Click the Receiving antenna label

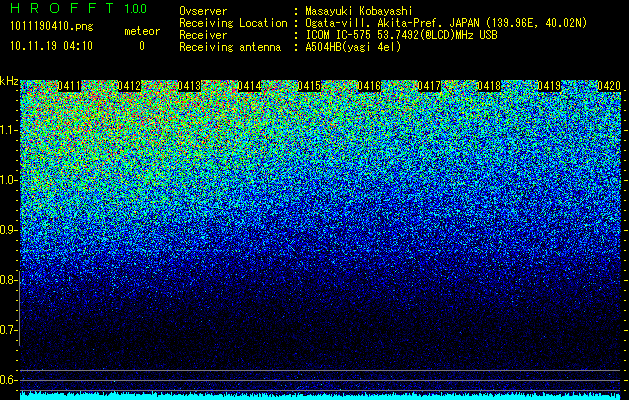(x=230, y=47)
